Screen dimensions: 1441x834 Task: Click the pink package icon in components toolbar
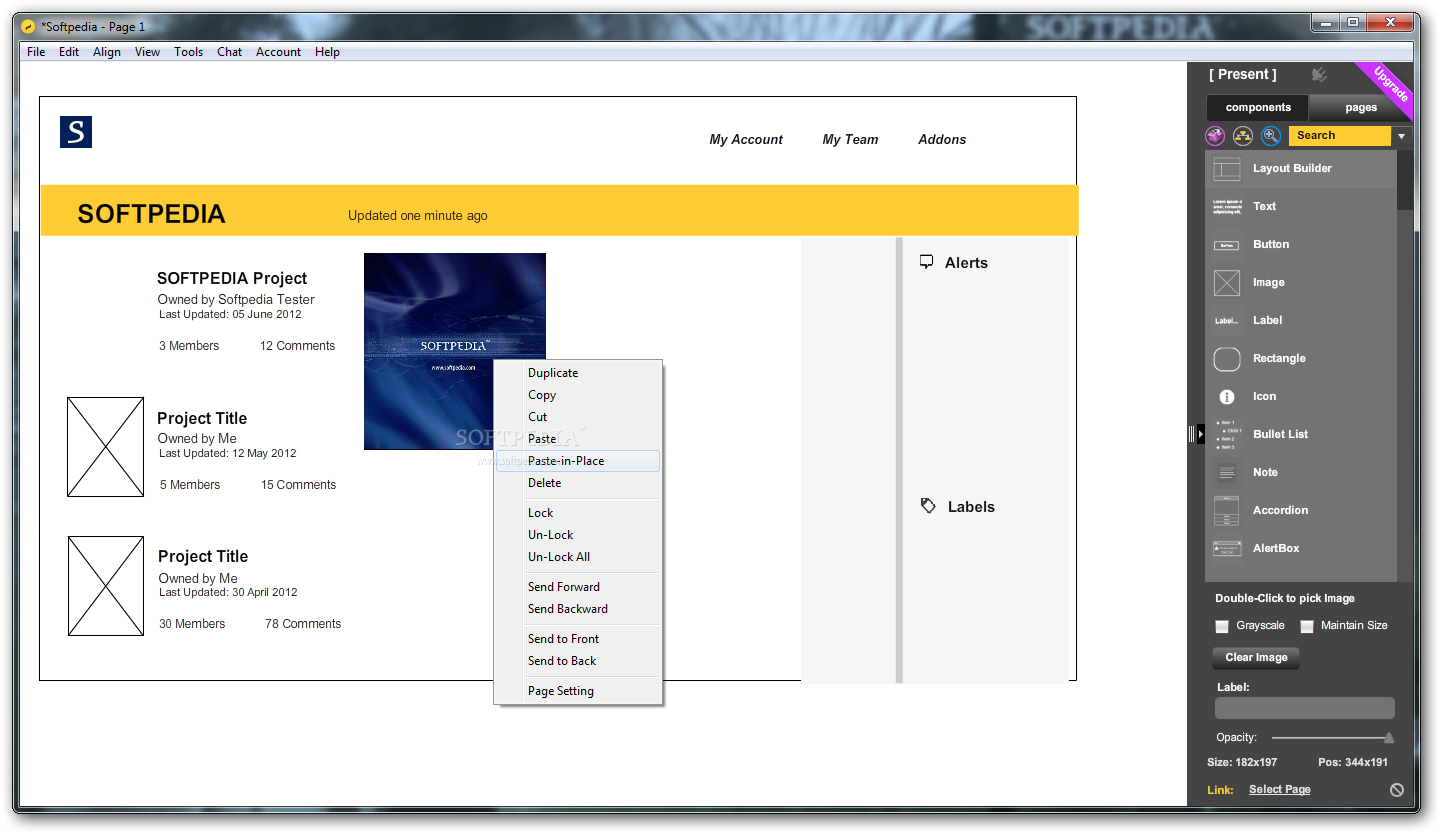1215,136
